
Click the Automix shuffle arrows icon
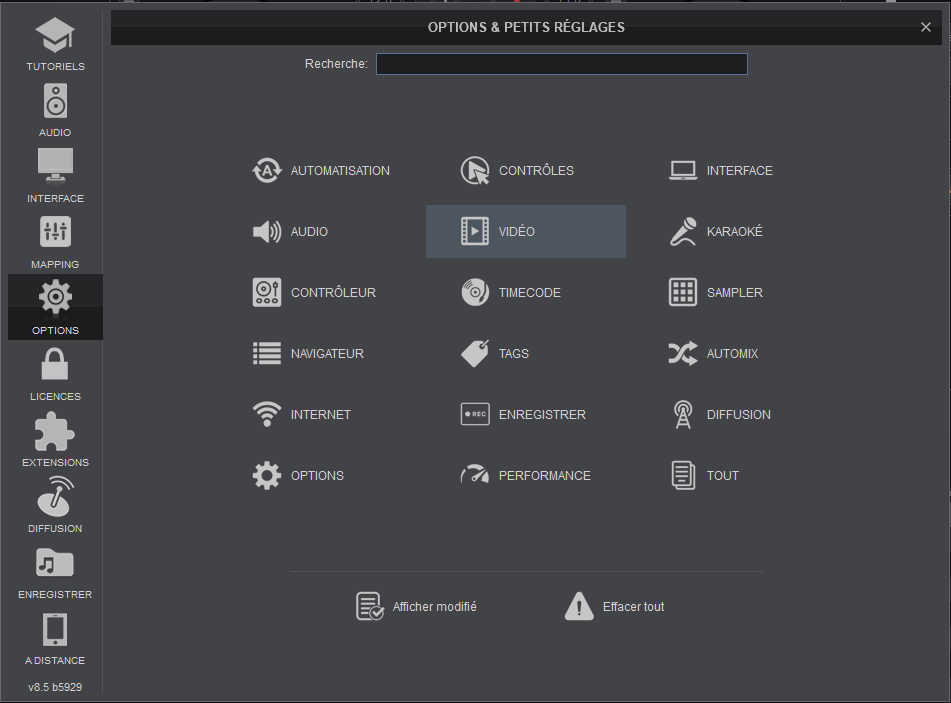(683, 354)
